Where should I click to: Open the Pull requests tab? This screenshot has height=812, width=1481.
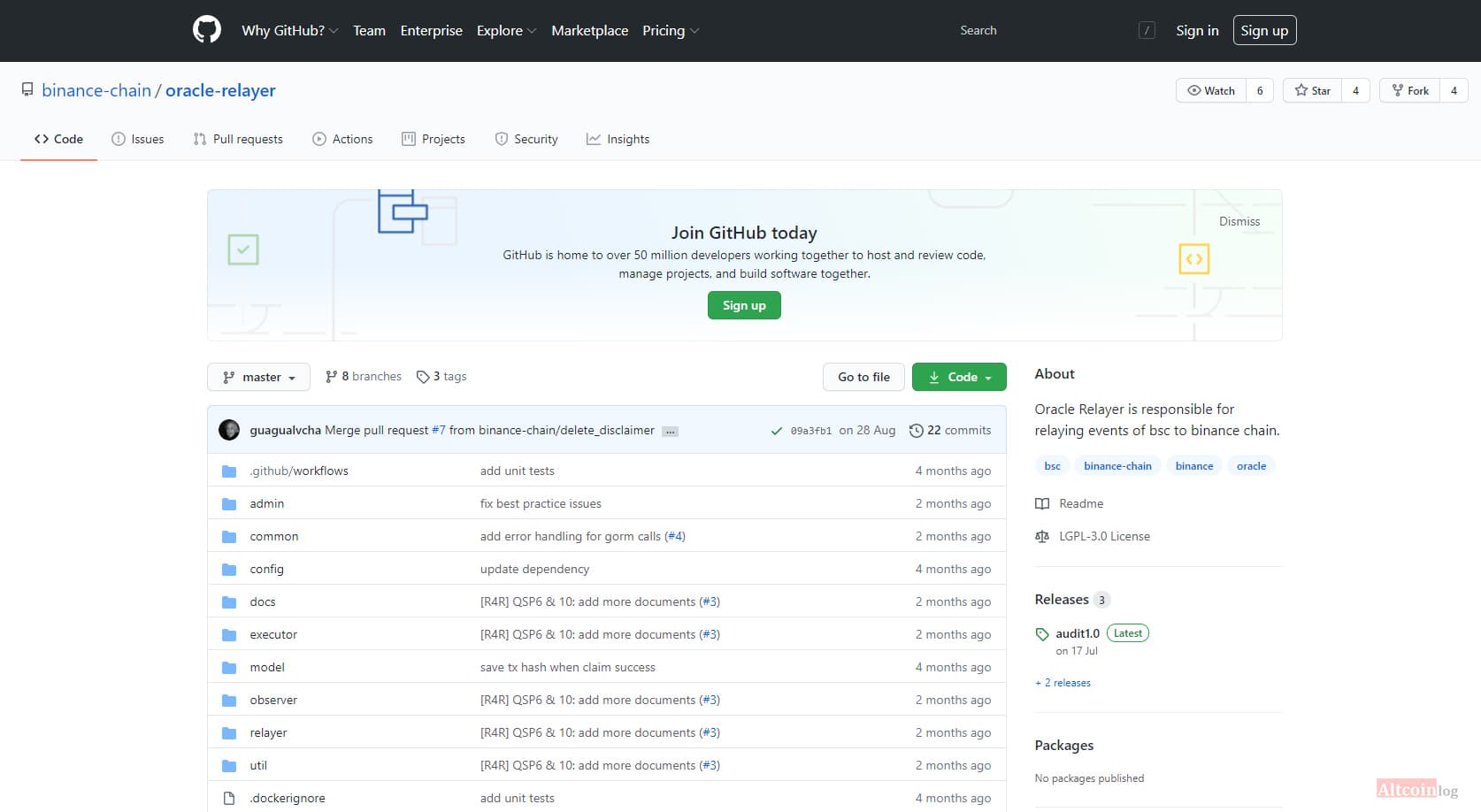[238, 139]
